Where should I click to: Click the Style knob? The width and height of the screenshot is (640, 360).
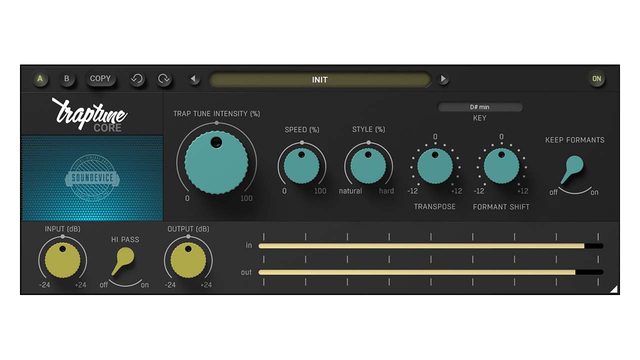[x=368, y=166]
